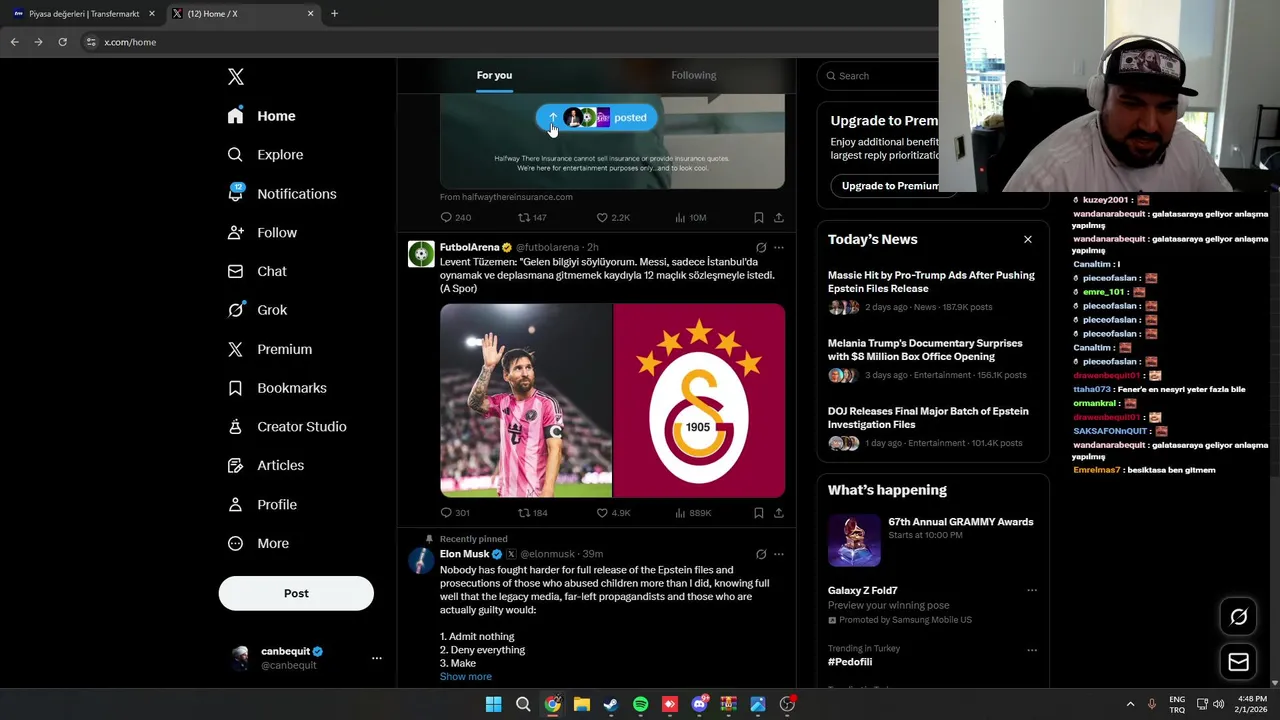The height and width of the screenshot is (720, 1280).
Task: Open canbequit account switcher ellipsis
Action: coord(377,658)
